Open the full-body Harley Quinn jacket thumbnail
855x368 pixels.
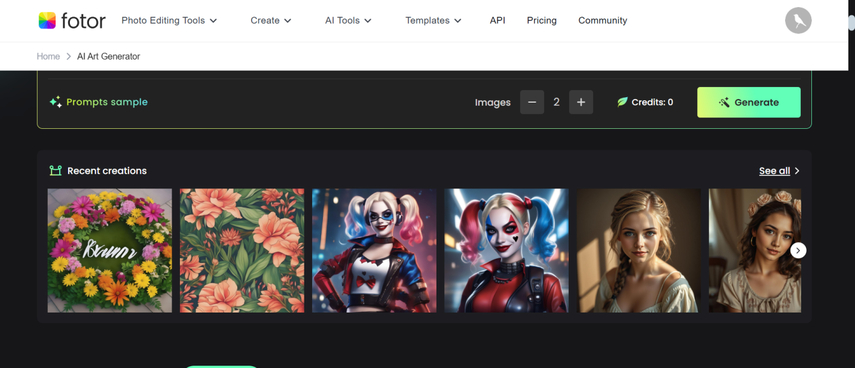pos(374,251)
